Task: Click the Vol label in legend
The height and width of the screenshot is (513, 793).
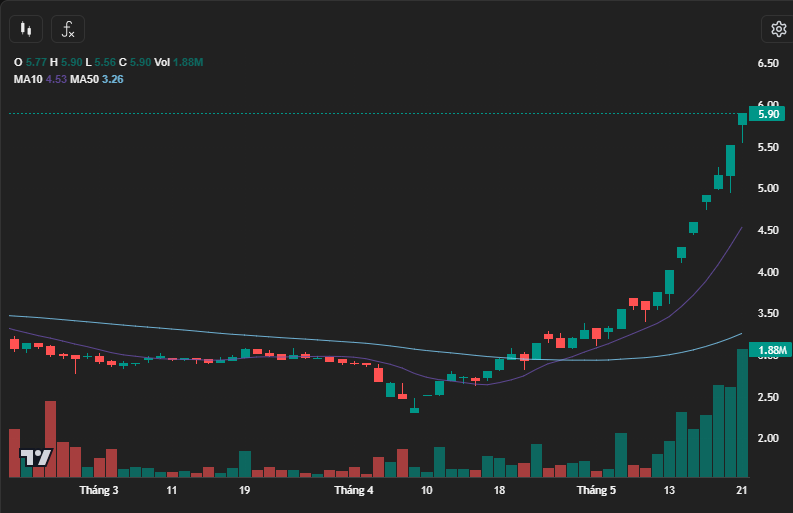Action: [162, 62]
